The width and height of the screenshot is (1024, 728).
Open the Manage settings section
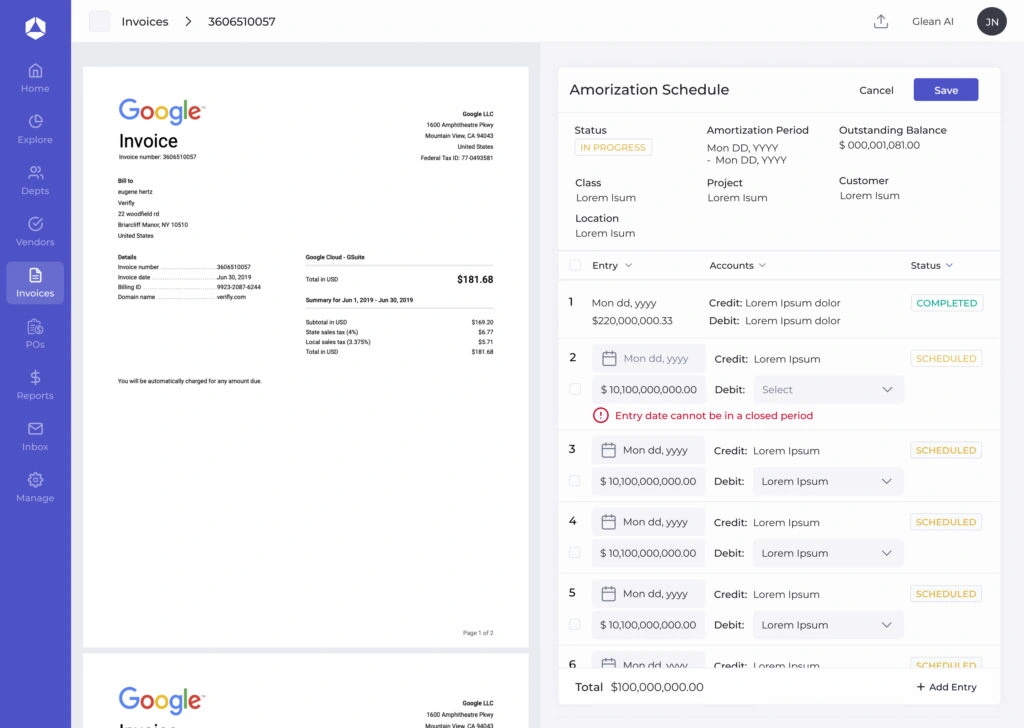click(35, 487)
